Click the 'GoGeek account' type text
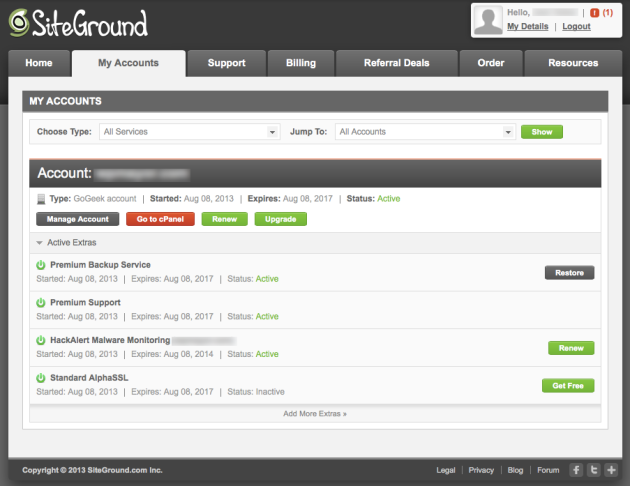Viewport: 630px width, 486px height. (105, 199)
